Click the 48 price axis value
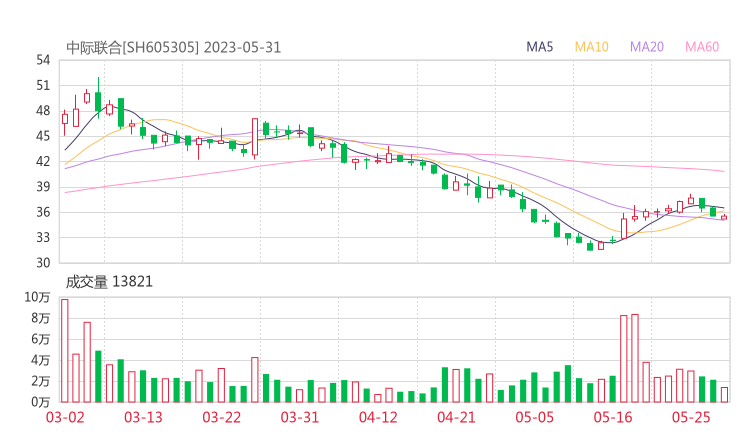Viewport: 740px width, 440px height. [43, 111]
